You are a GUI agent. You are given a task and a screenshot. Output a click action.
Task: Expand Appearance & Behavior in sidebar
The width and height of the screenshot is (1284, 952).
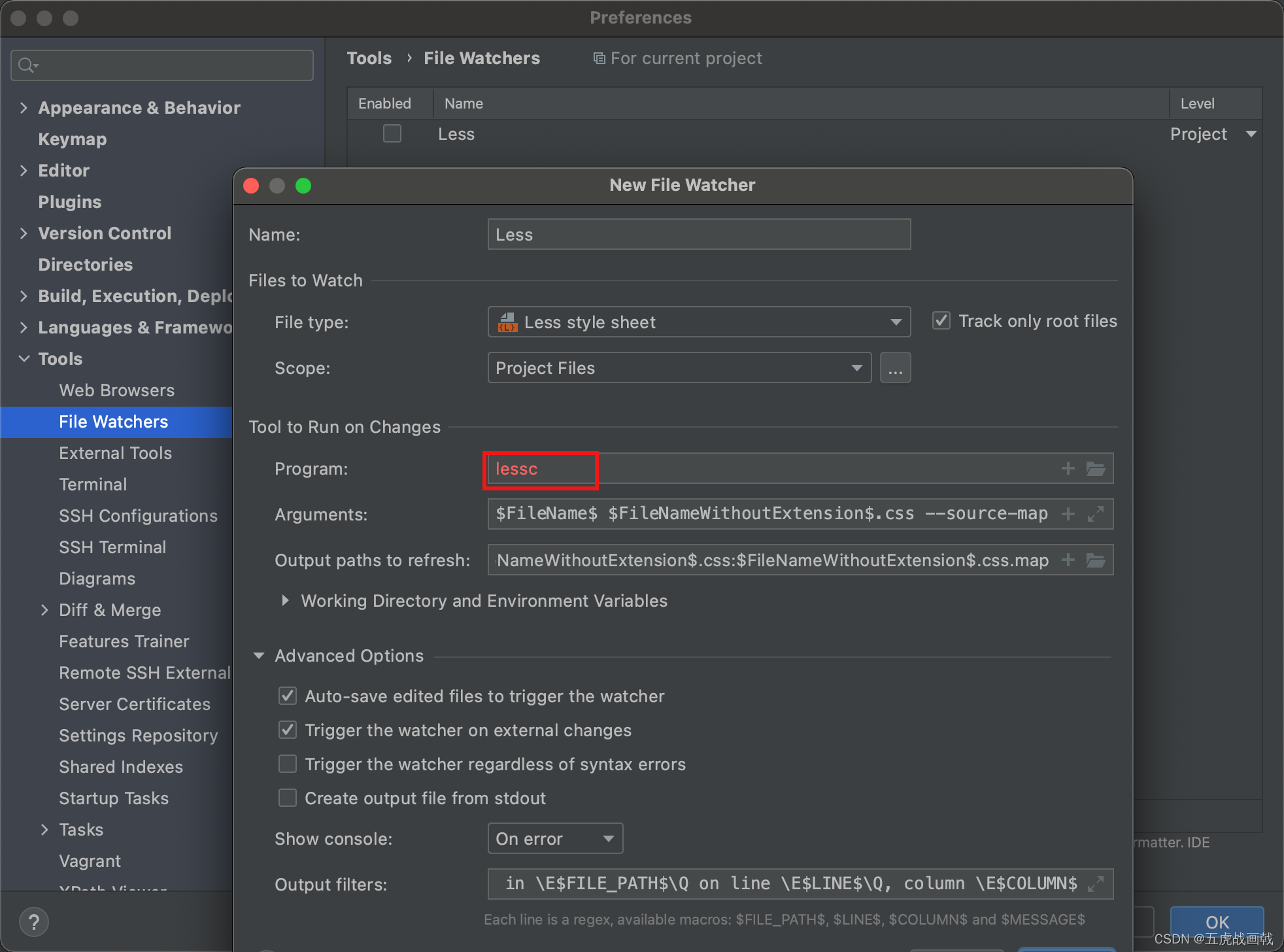tap(24, 108)
